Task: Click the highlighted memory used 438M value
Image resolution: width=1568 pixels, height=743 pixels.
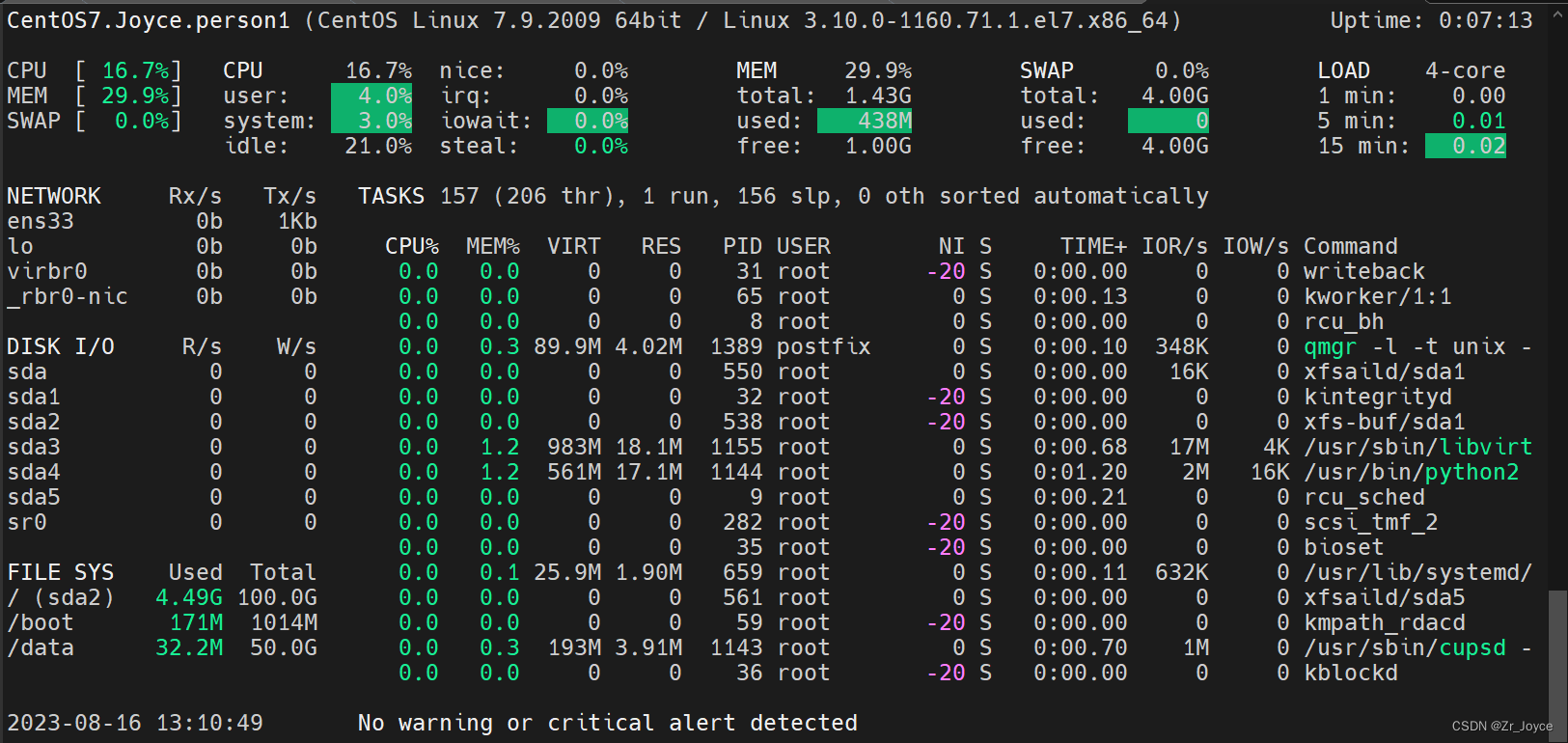Action: (x=865, y=121)
